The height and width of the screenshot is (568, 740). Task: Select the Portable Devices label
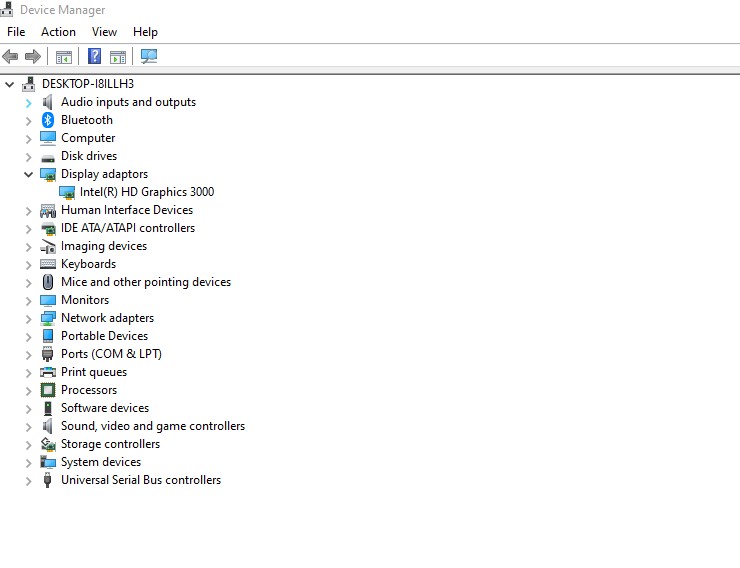tap(104, 335)
